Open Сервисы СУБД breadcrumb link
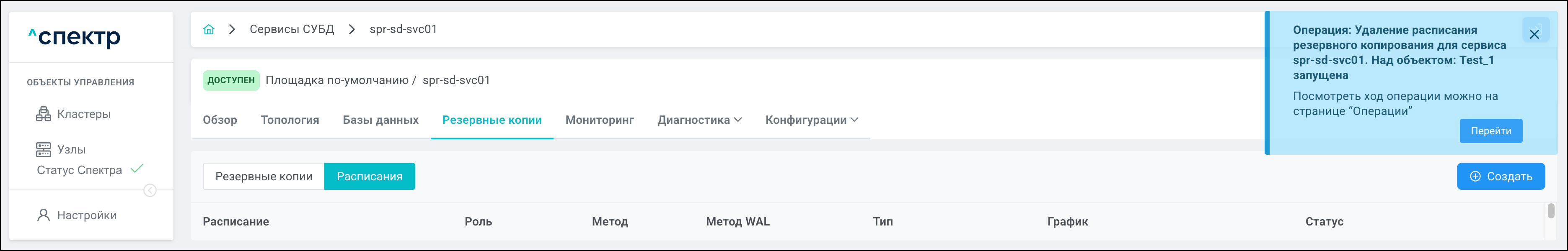This screenshot has height=251, width=1568. pyautogui.click(x=292, y=29)
